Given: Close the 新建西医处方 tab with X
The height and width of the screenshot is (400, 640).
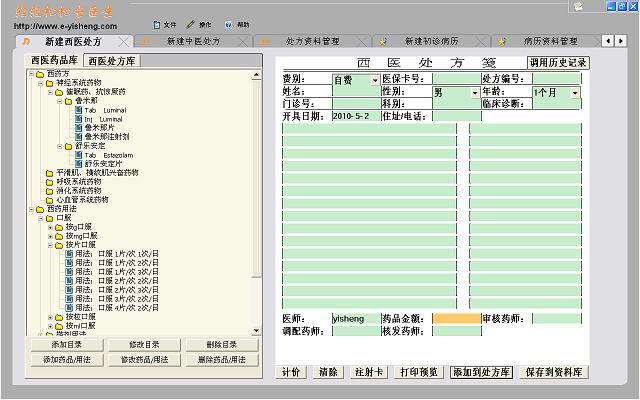Looking at the screenshot, I should (x=123, y=42).
